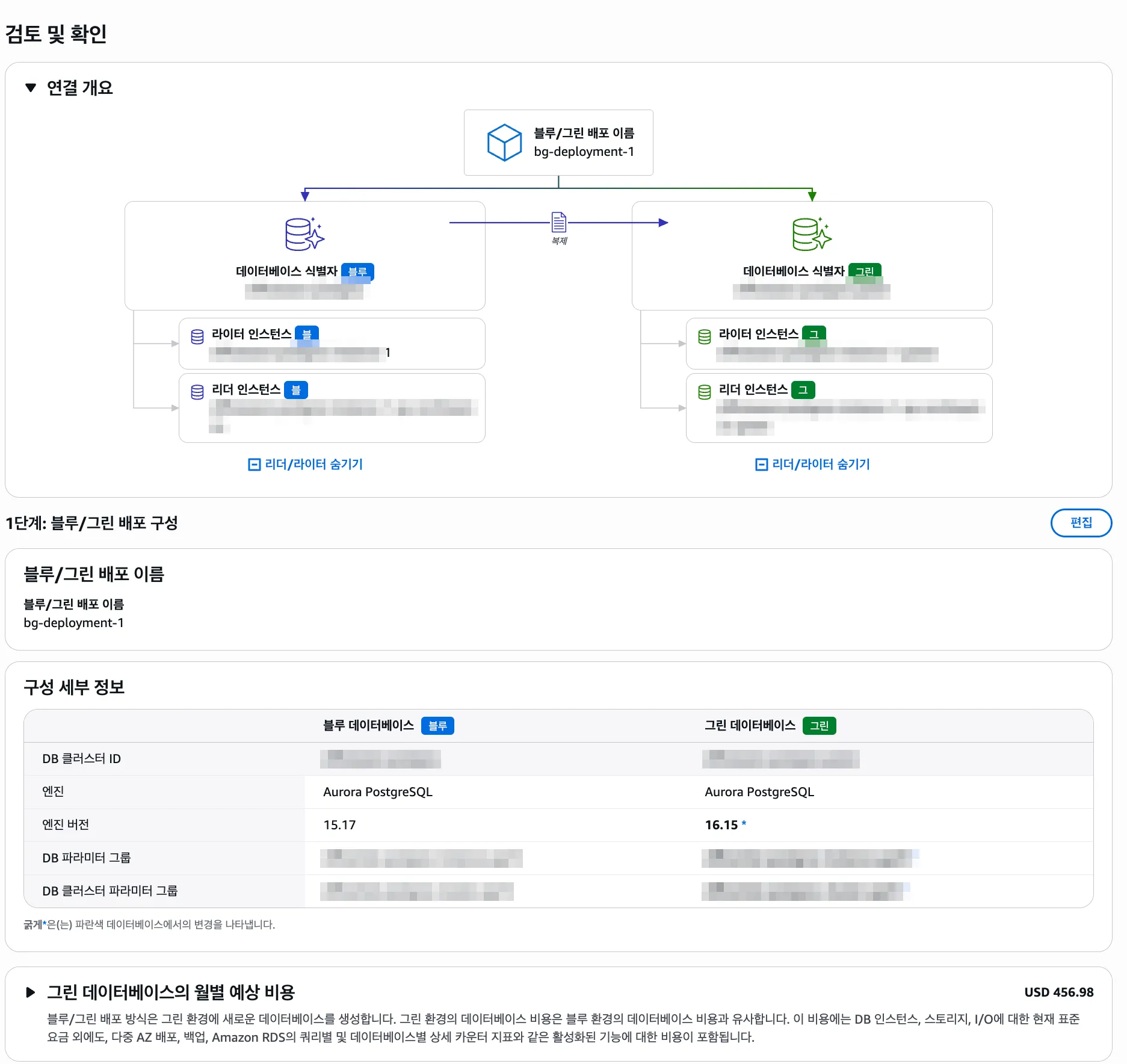Click the 블 badge next to 라이터 인스턴스
Screen dimensions: 1127x1064
[x=307, y=334]
